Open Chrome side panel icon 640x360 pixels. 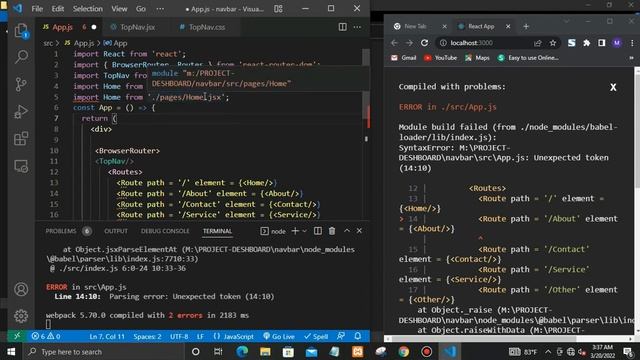pyautogui.click(x=602, y=43)
